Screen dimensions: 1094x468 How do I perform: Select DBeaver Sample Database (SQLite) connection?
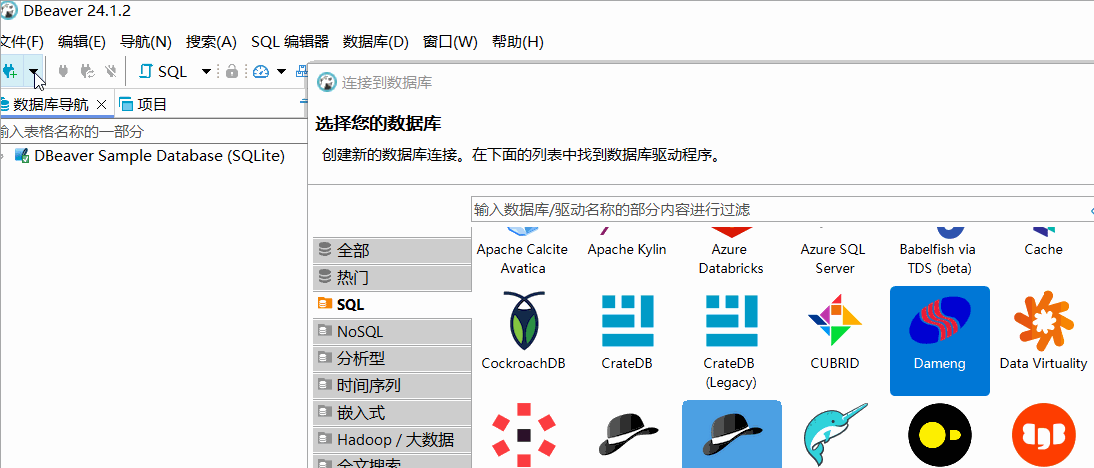coord(159,156)
